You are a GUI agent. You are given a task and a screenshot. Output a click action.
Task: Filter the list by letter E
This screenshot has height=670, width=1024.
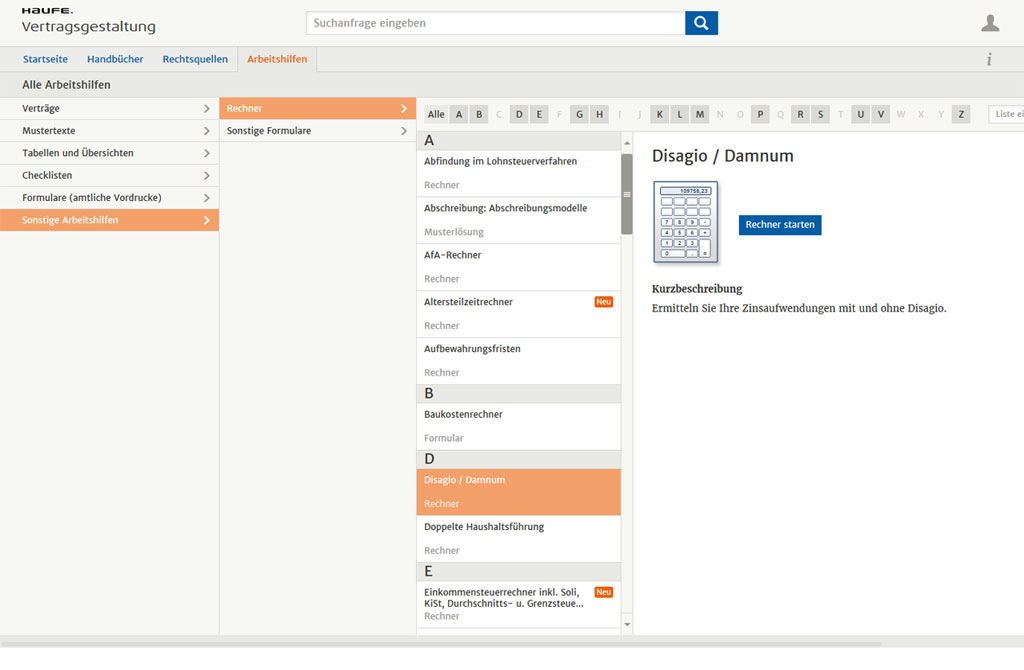(539, 114)
